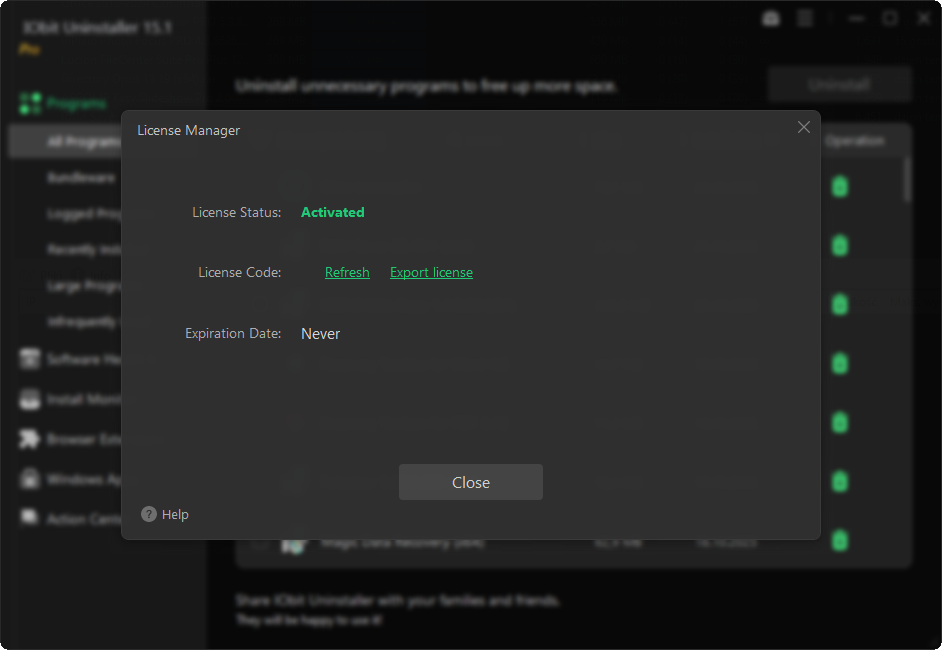Close the License Manager dialog with X
This screenshot has width=942, height=650.
point(803,127)
